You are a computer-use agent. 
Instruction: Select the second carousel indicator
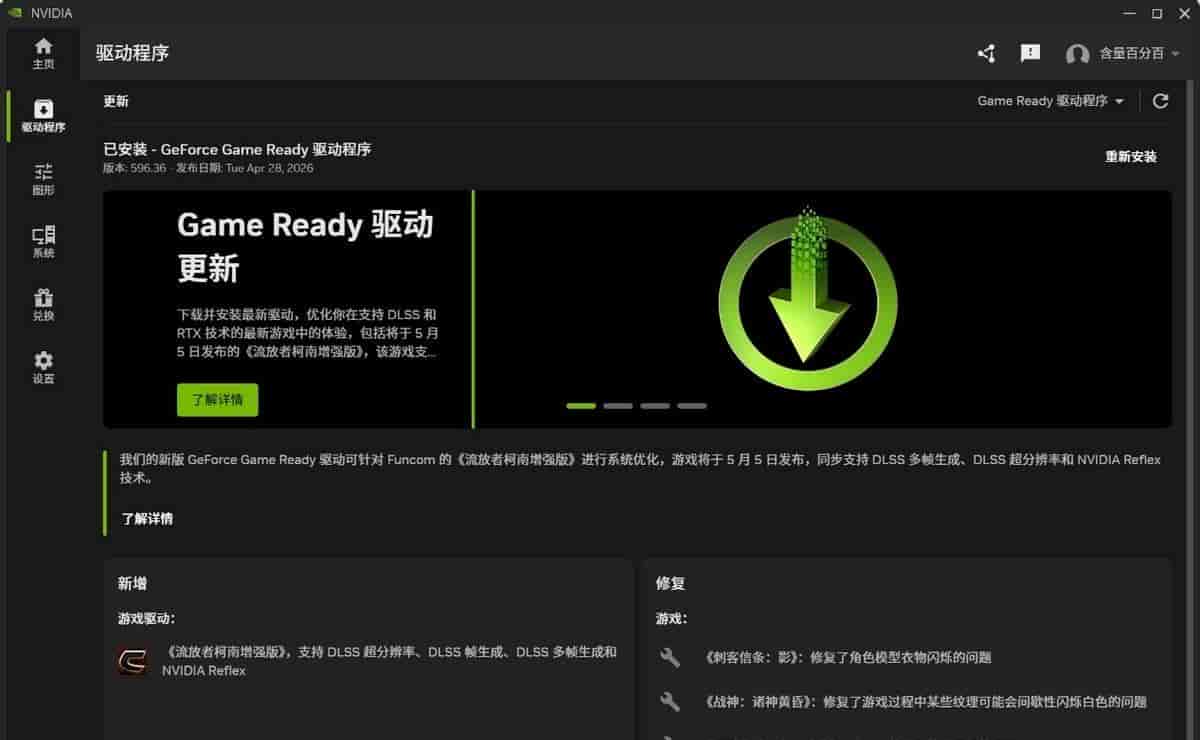pos(618,406)
